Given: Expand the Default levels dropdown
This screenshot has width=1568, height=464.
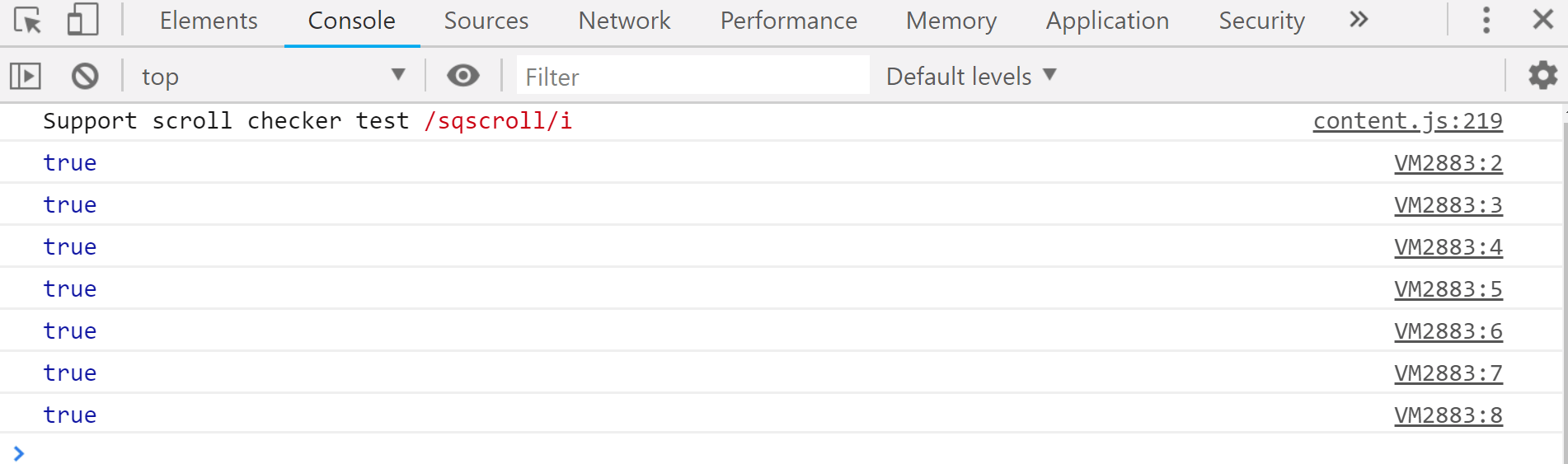Looking at the screenshot, I should (x=970, y=77).
